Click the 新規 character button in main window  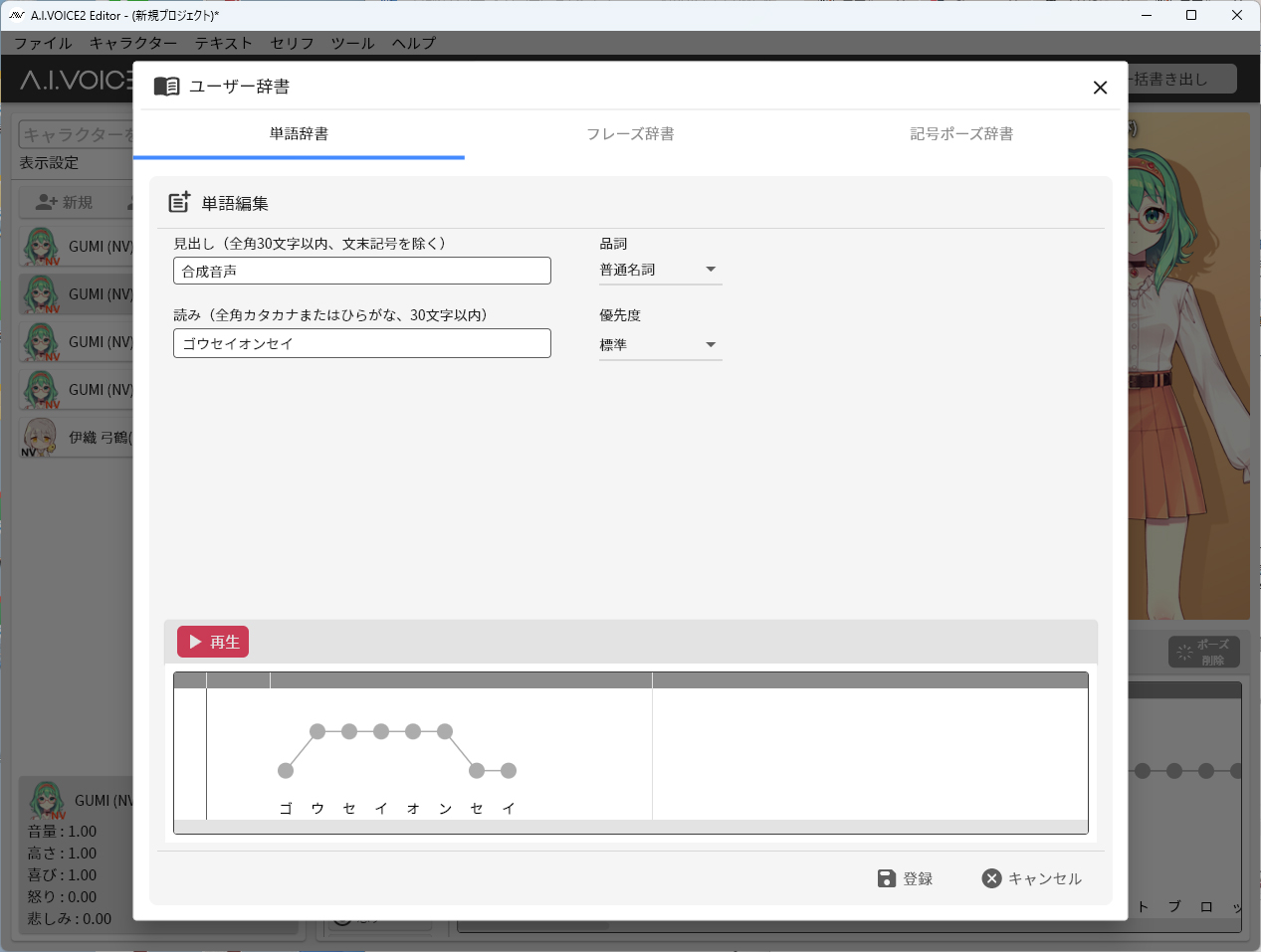[66, 203]
